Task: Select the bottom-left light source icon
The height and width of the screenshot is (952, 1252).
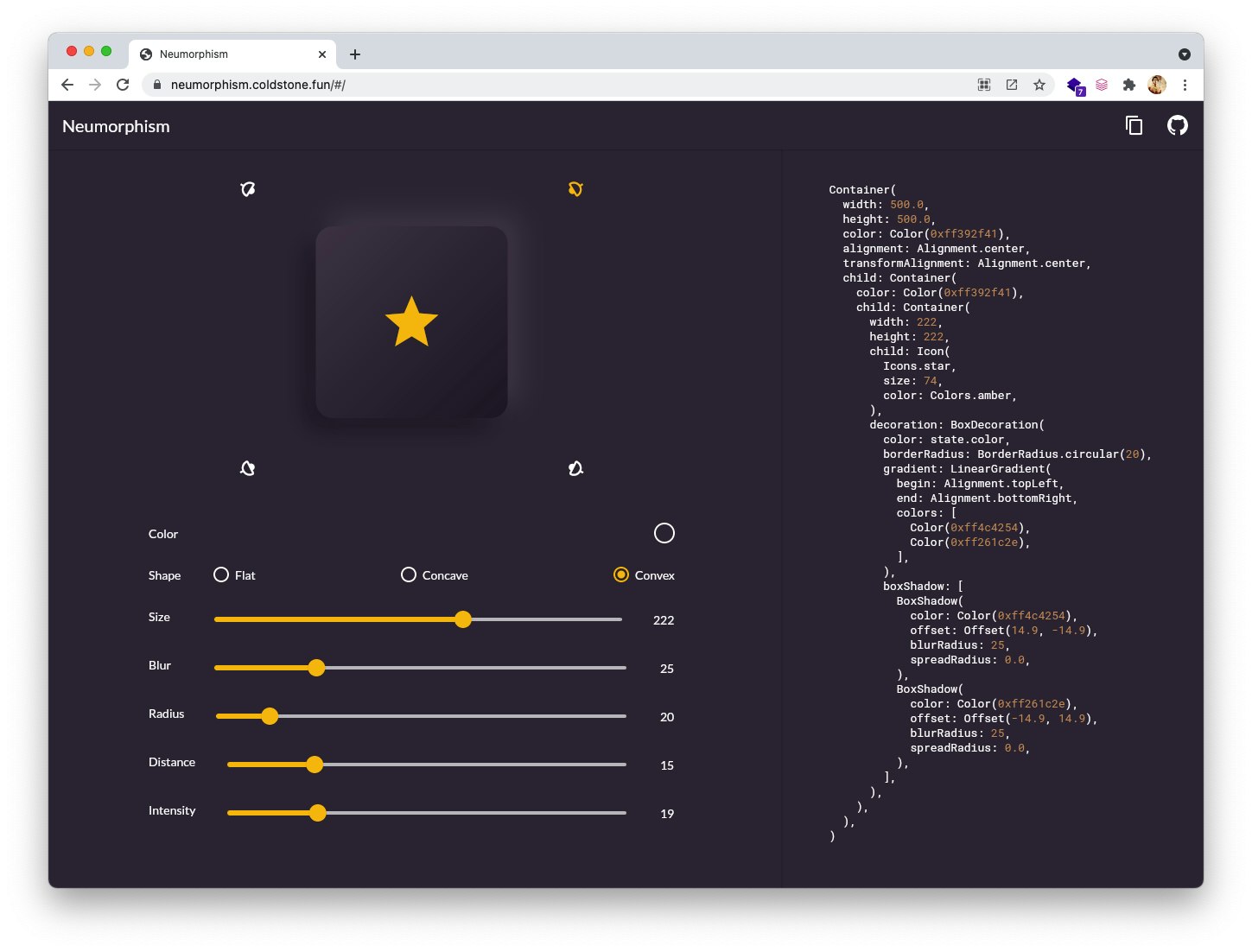Action: (x=248, y=468)
